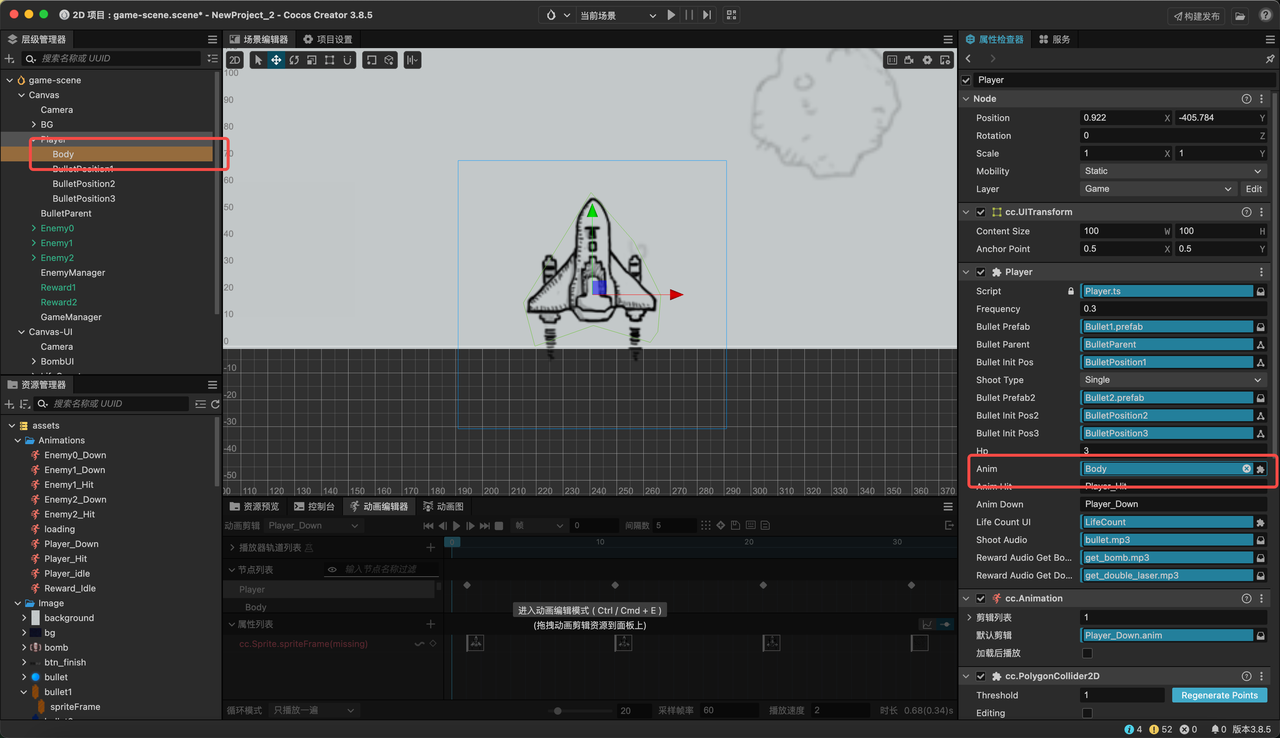Image resolution: width=1280 pixels, height=738 pixels.
Task: Toggle the 2D view mode button
Action: pyautogui.click(x=234, y=60)
